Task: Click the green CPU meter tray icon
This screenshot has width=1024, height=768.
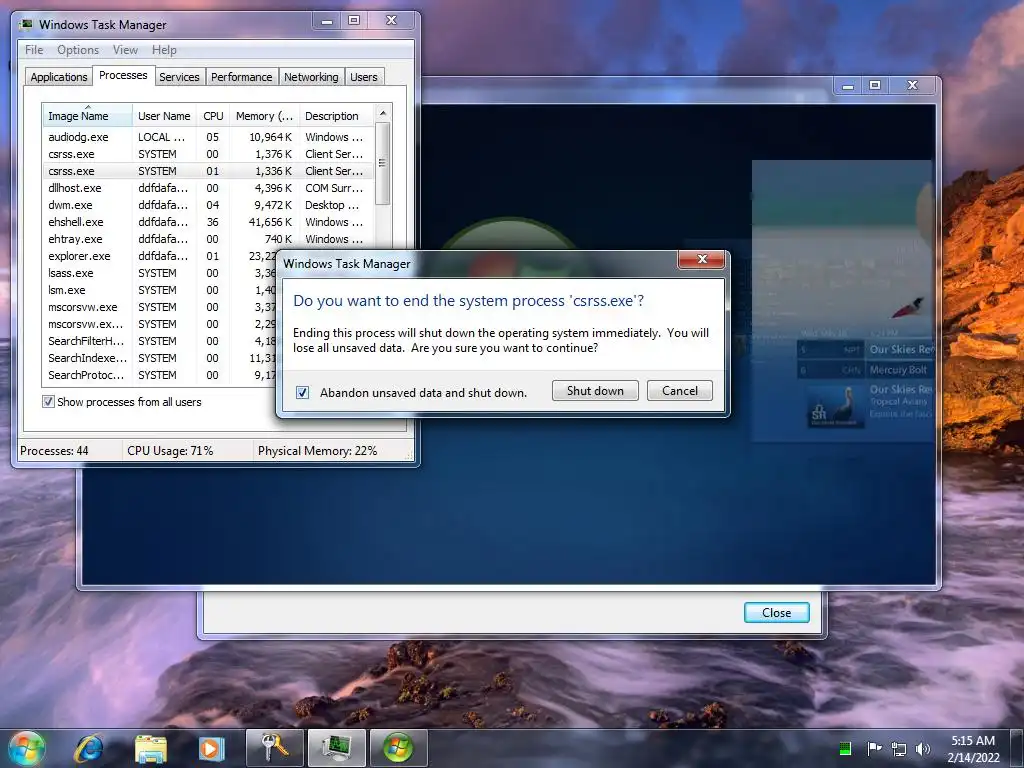Action: click(x=845, y=748)
